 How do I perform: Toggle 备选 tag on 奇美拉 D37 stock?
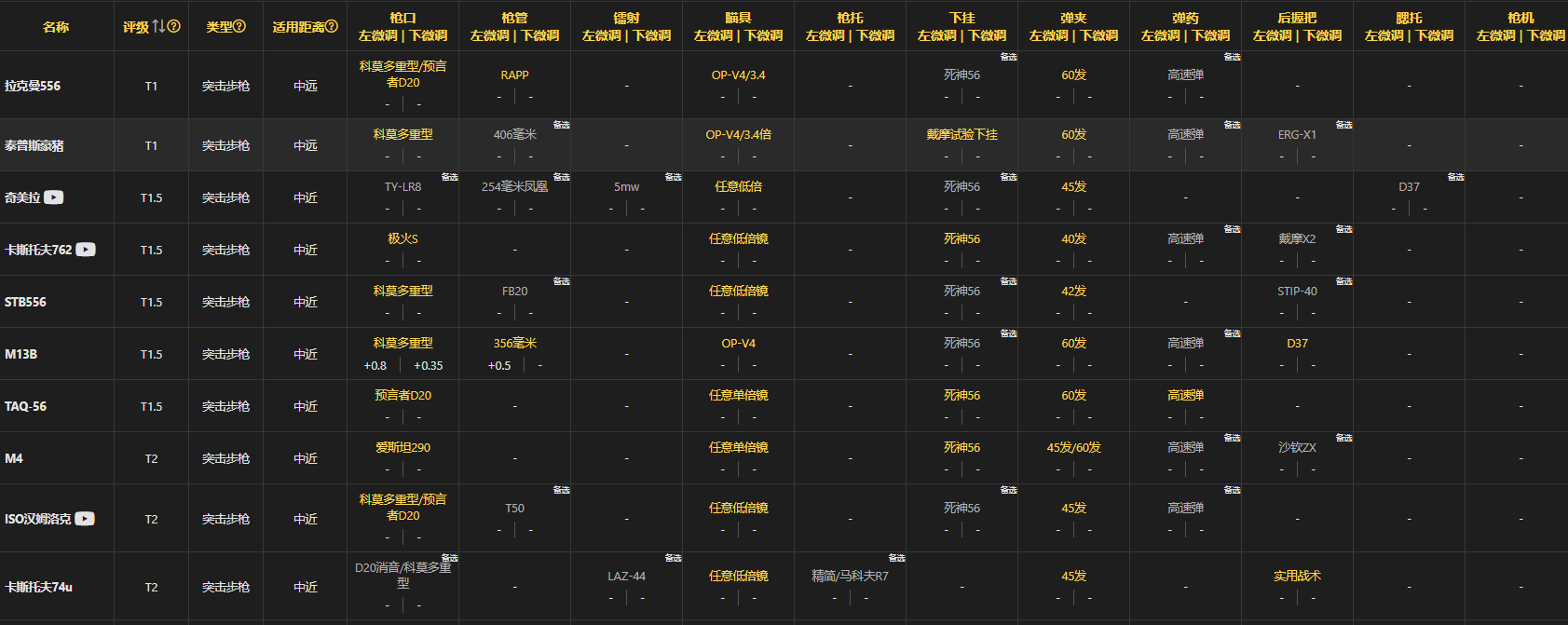pos(1455,177)
